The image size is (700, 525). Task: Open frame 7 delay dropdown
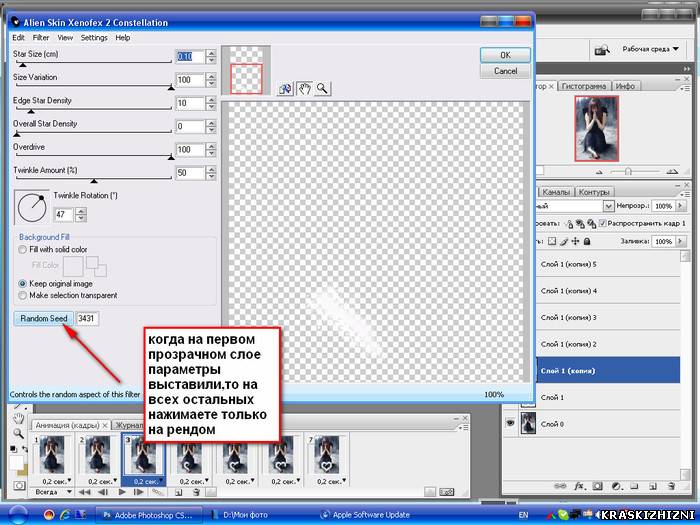(345, 481)
